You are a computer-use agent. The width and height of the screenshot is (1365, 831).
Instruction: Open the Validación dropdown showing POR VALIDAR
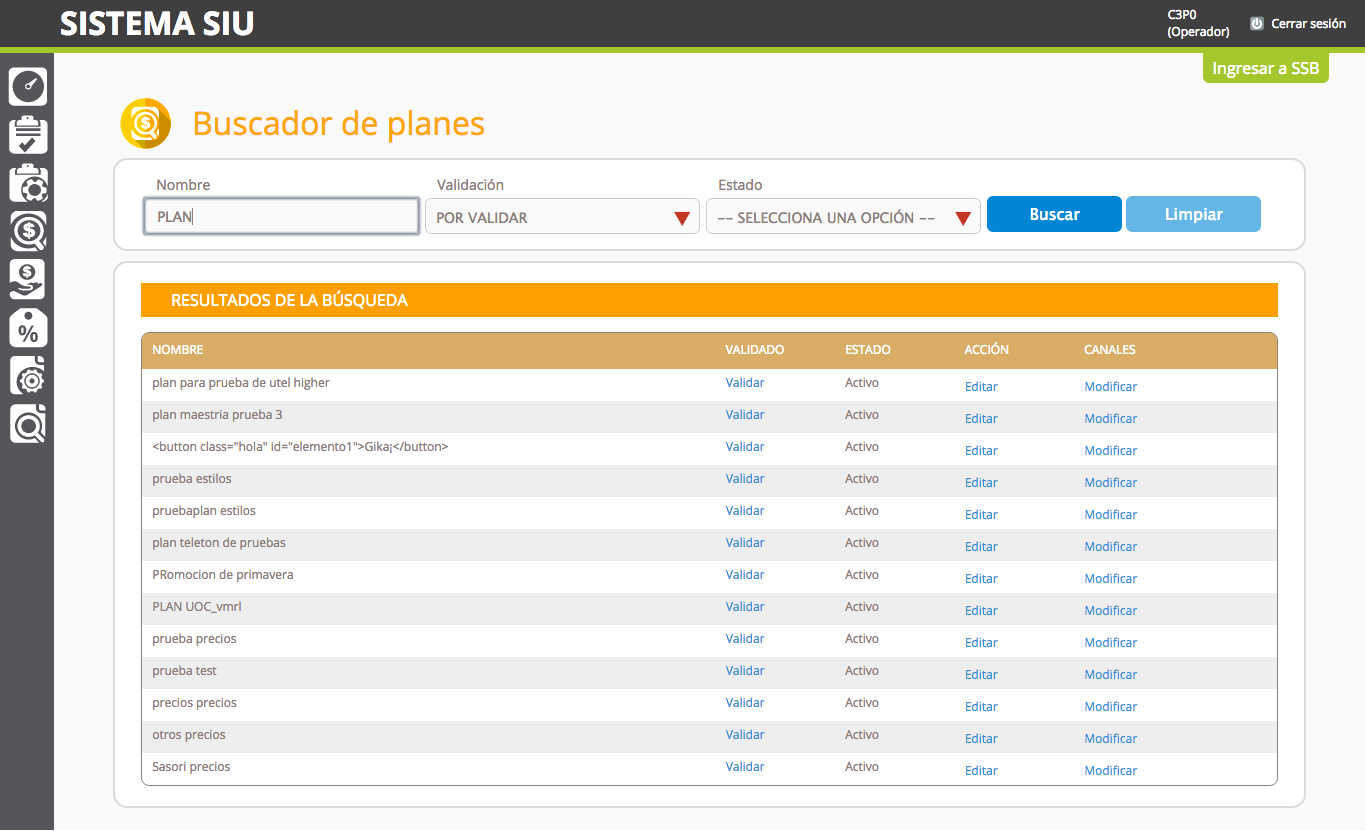(562, 216)
